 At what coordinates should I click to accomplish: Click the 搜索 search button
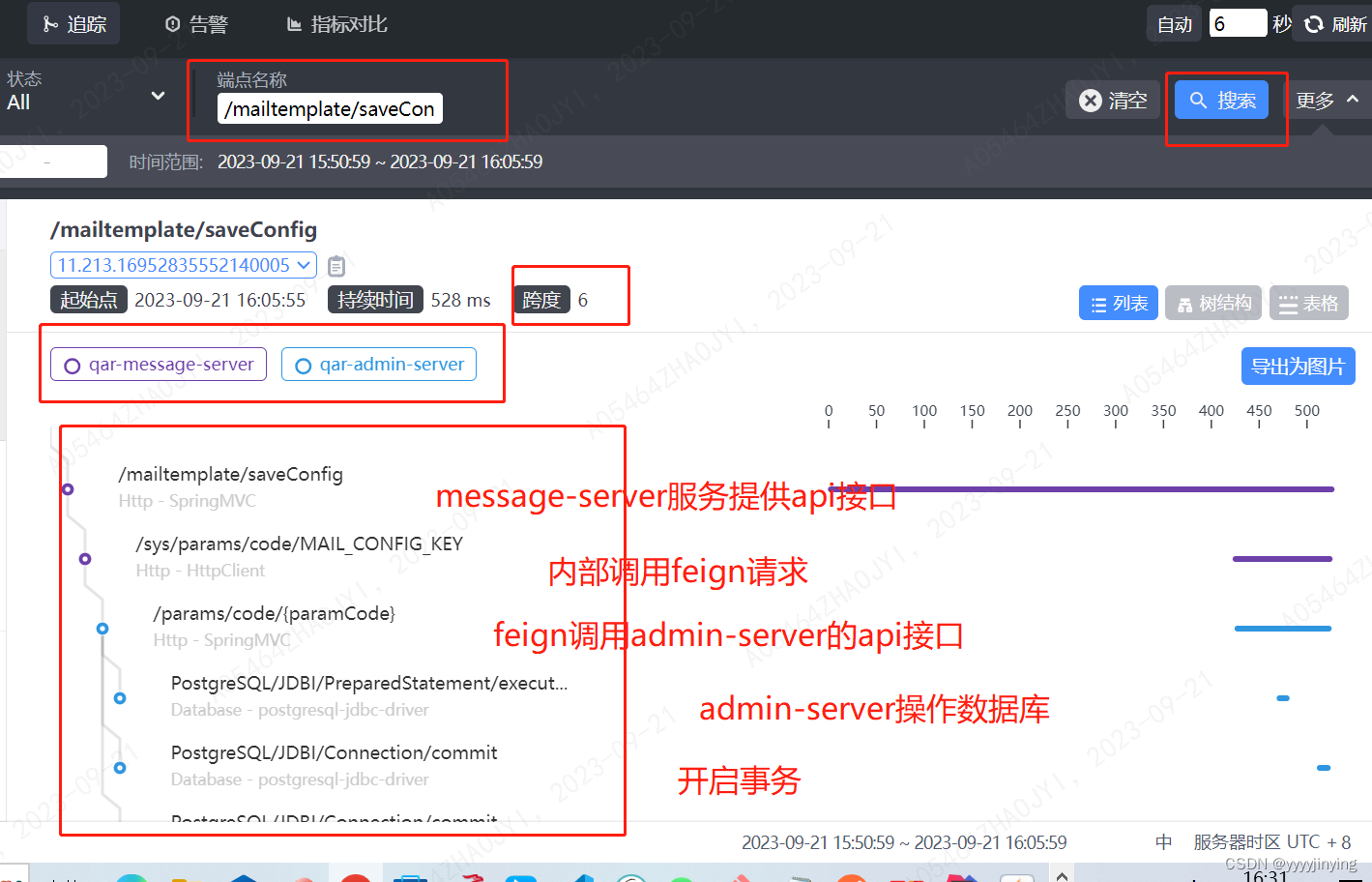point(1222,100)
